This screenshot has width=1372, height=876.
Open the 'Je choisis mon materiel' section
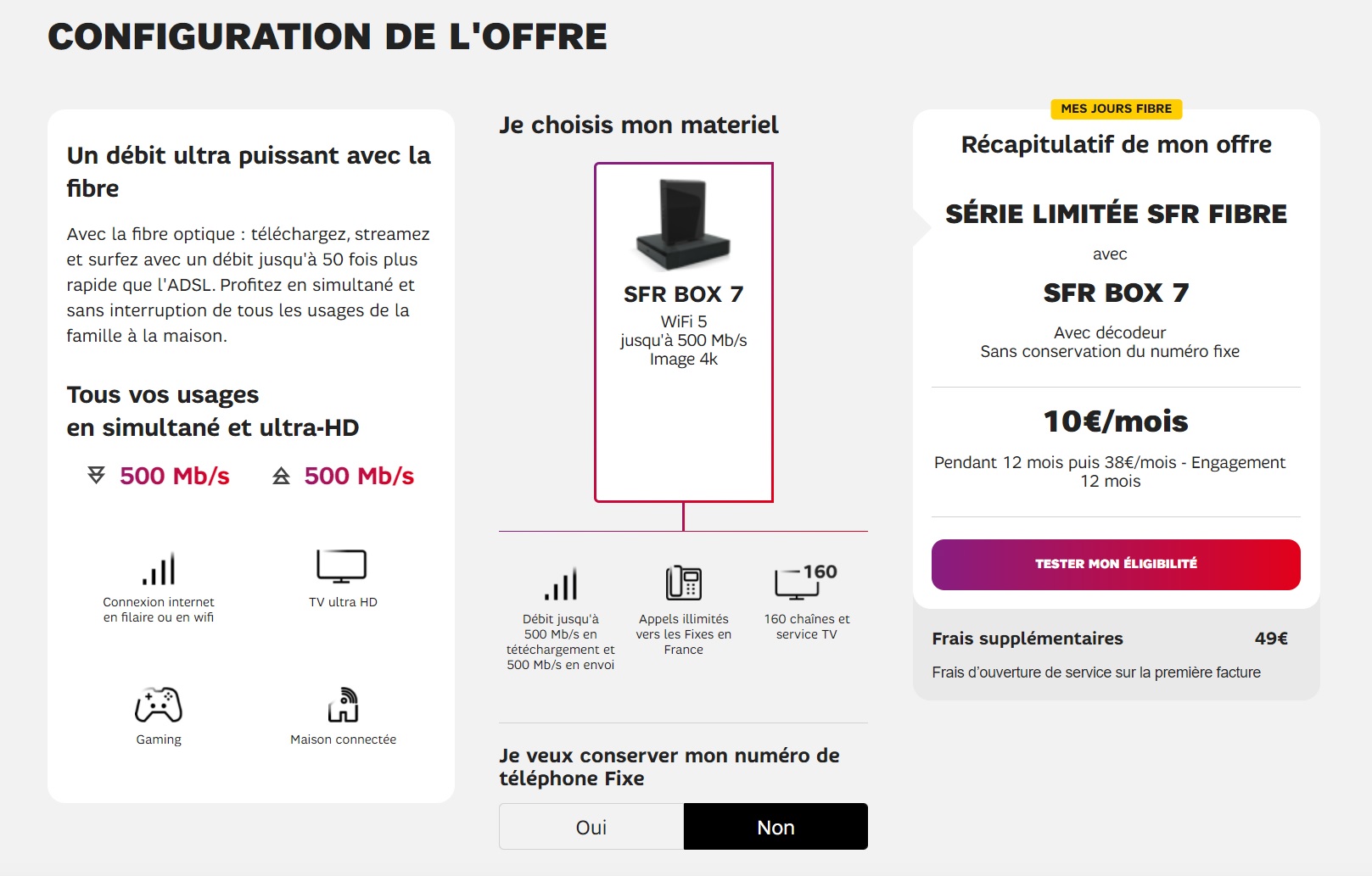pos(641,124)
